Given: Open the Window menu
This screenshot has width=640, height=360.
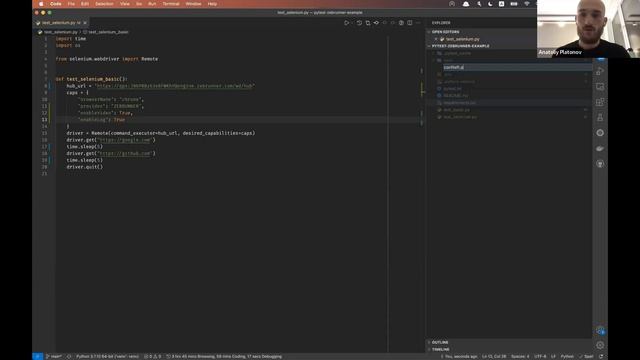Looking at the screenshot, I should (193, 4).
